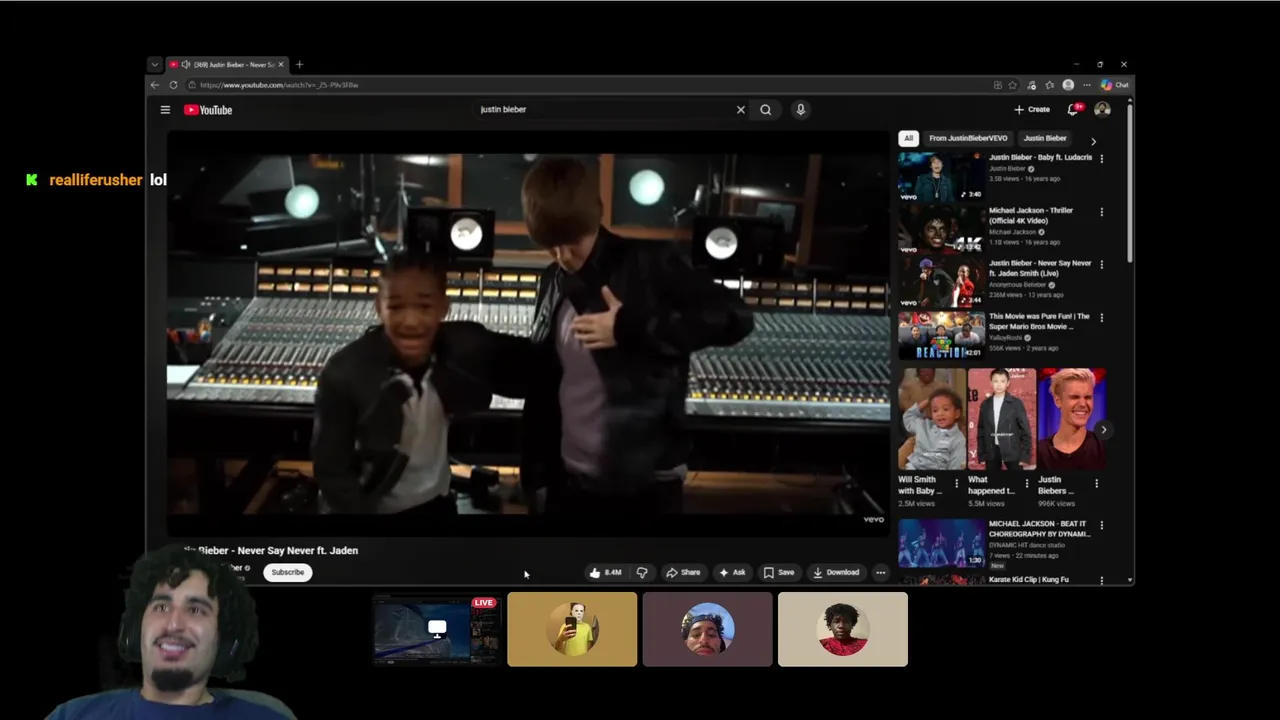Click the magnifier search button
This screenshot has height=720, width=1280.
coord(766,110)
